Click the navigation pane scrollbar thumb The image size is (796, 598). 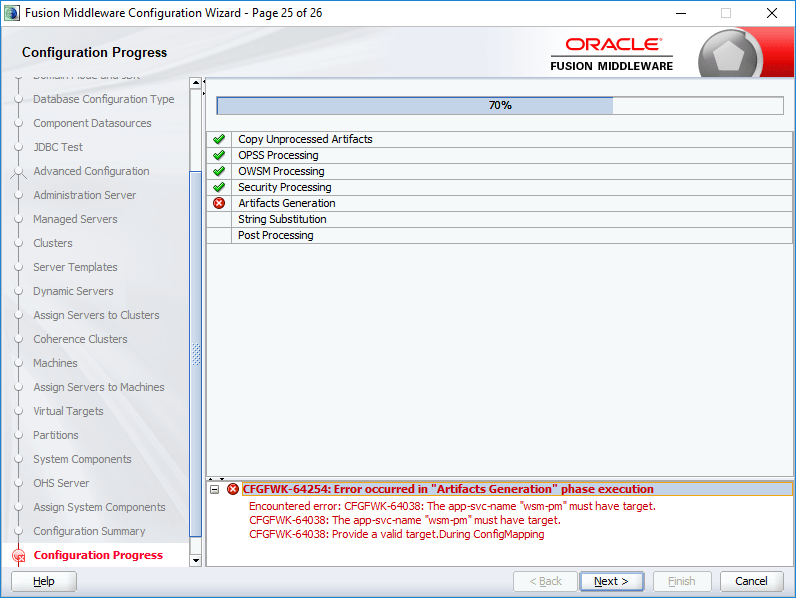[x=195, y=354]
